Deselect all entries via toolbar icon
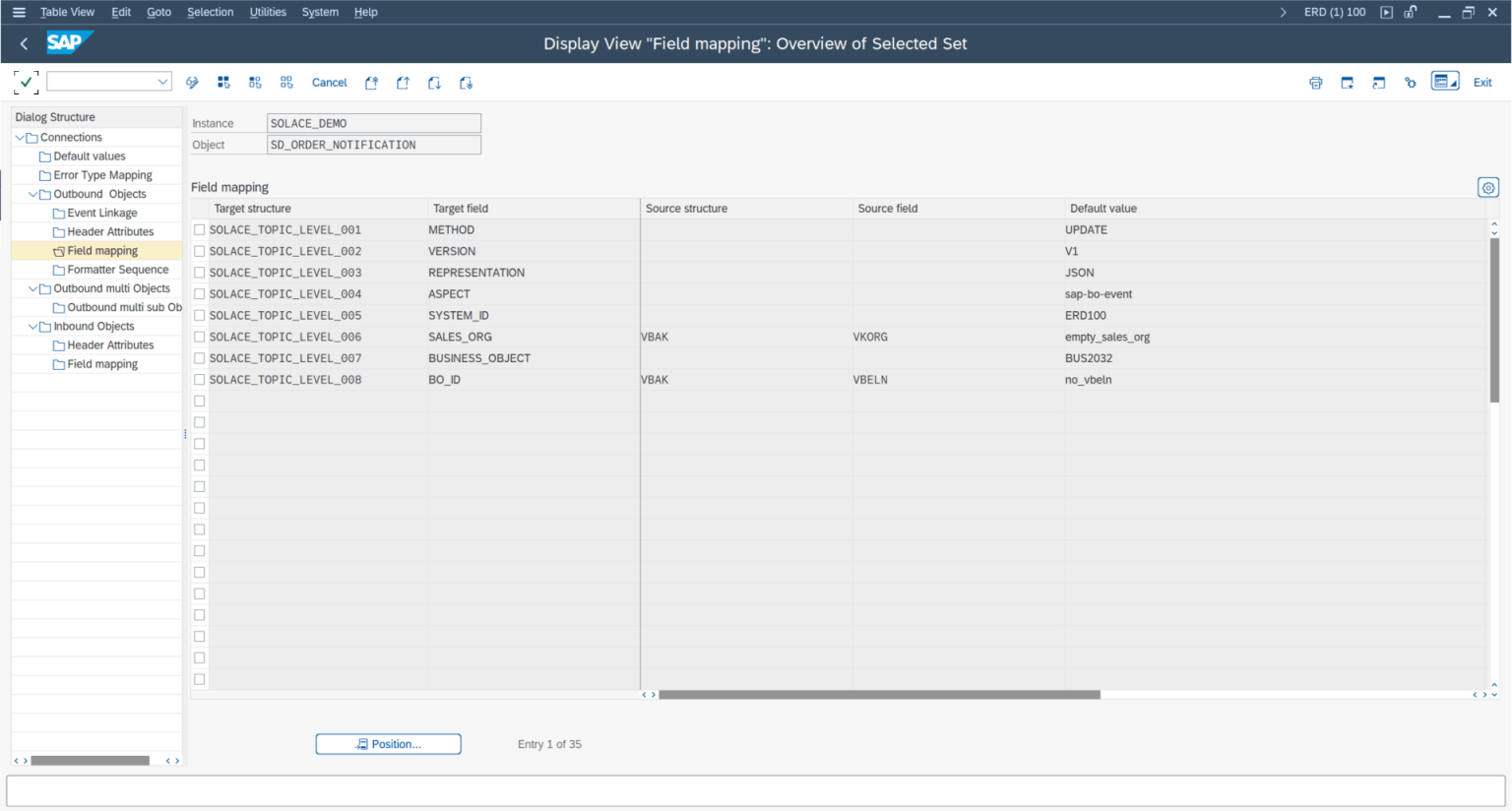This screenshot has height=811, width=1512. [x=286, y=83]
